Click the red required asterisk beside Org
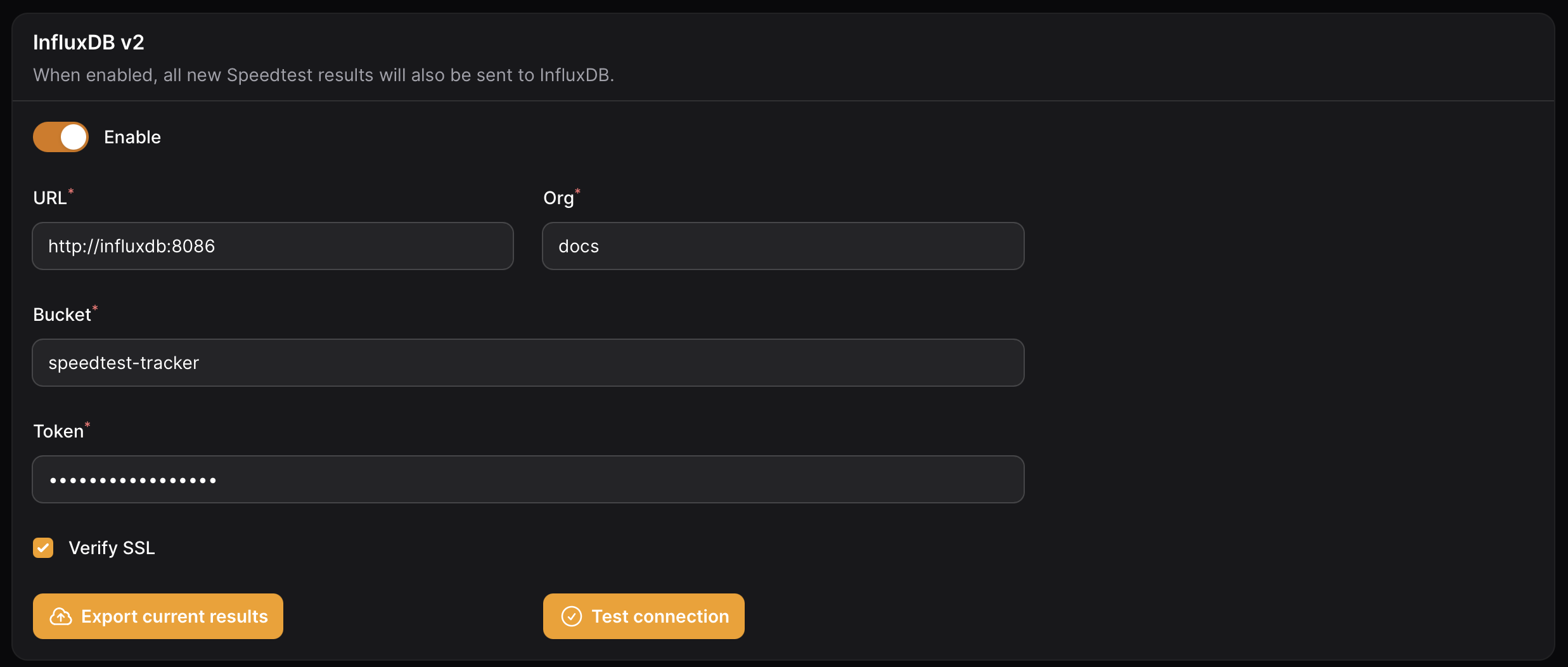The height and width of the screenshot is (667, 1568). click(577, 191)
